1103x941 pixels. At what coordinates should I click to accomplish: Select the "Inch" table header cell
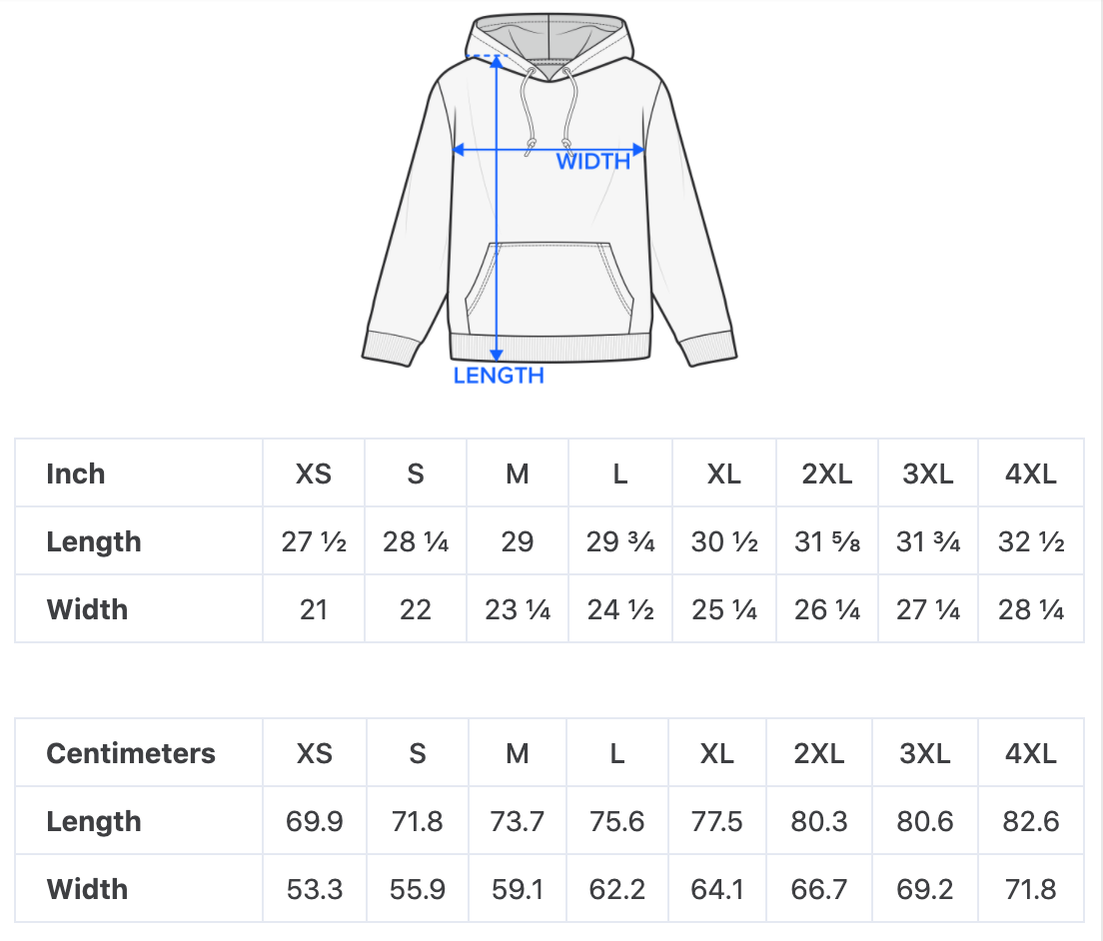click(76, 474)
